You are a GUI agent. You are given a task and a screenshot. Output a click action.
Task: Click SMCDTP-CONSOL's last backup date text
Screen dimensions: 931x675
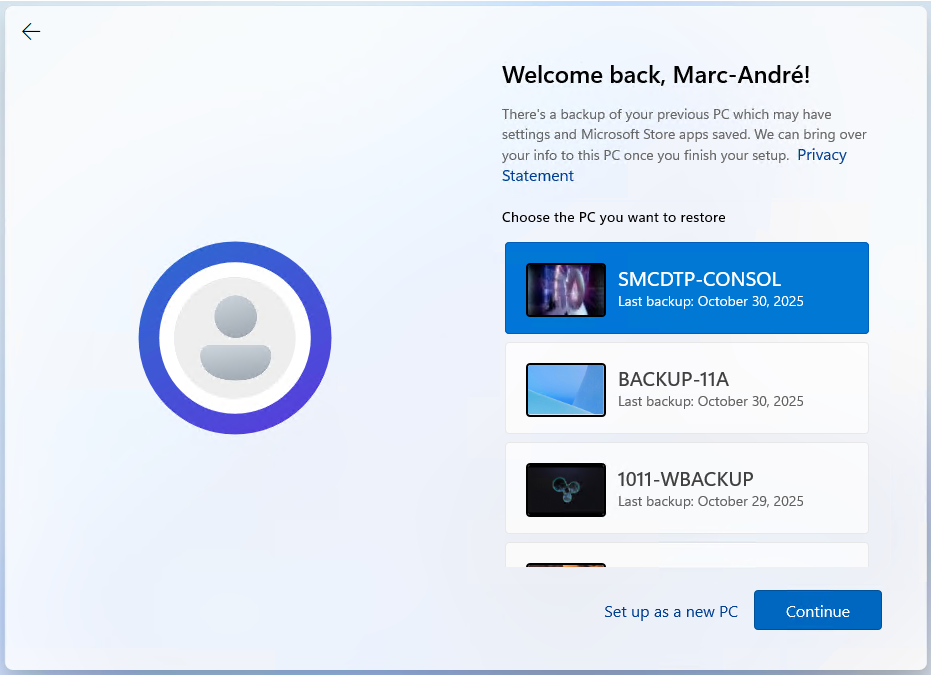click(x=710, y=301)
